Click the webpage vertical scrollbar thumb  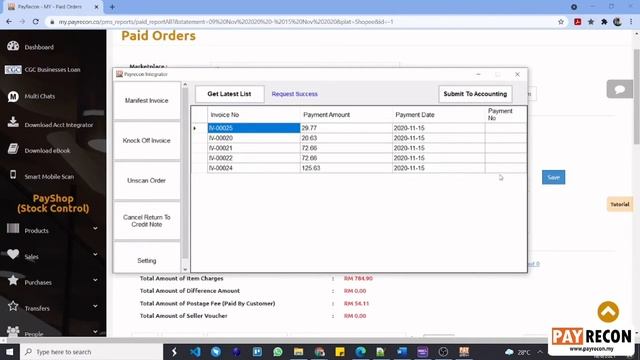pyautogui.click(x=636, y=96)
